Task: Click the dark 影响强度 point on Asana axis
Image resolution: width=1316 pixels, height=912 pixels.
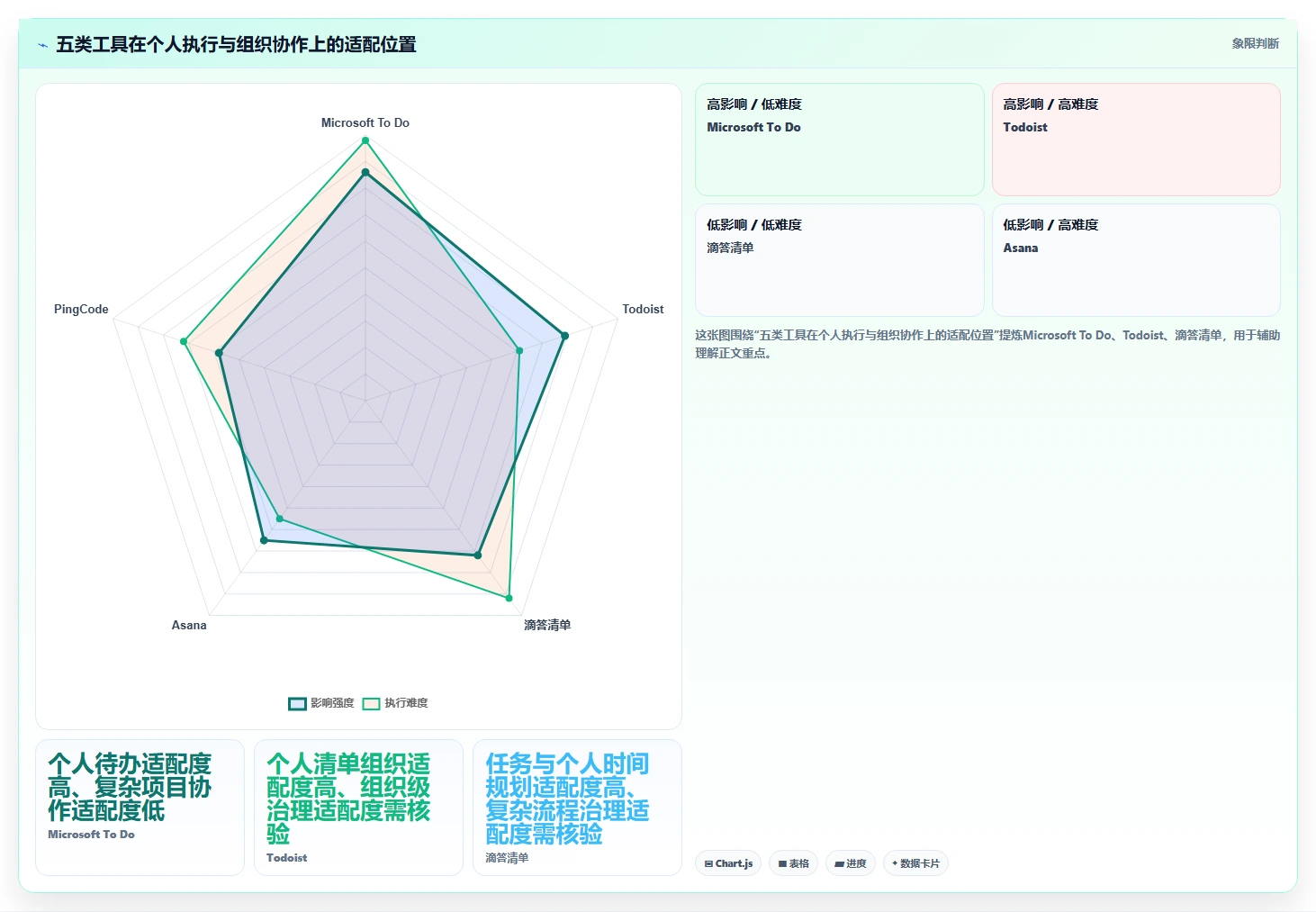Action: (x=264, y=540)
